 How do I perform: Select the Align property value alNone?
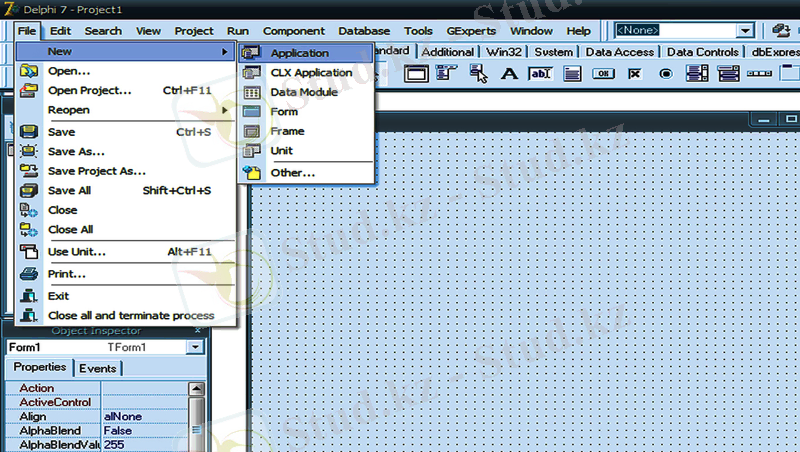145,416
